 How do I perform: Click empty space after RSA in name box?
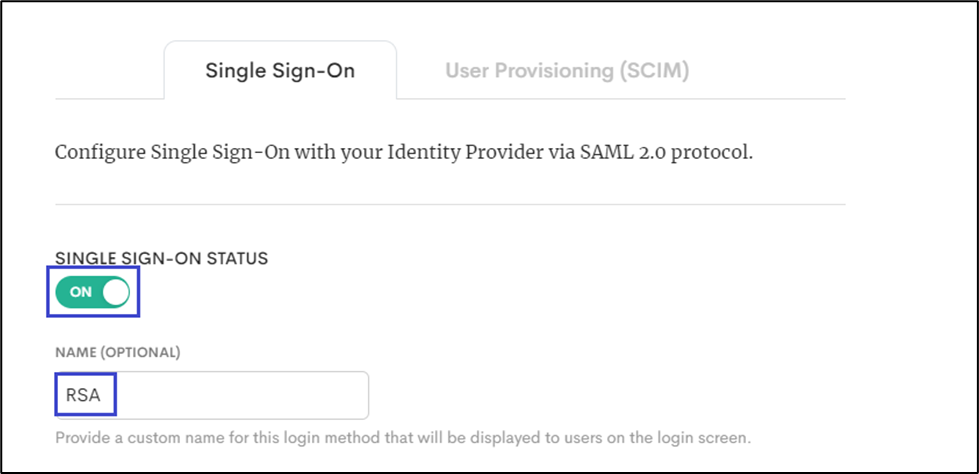click(240, 395)
